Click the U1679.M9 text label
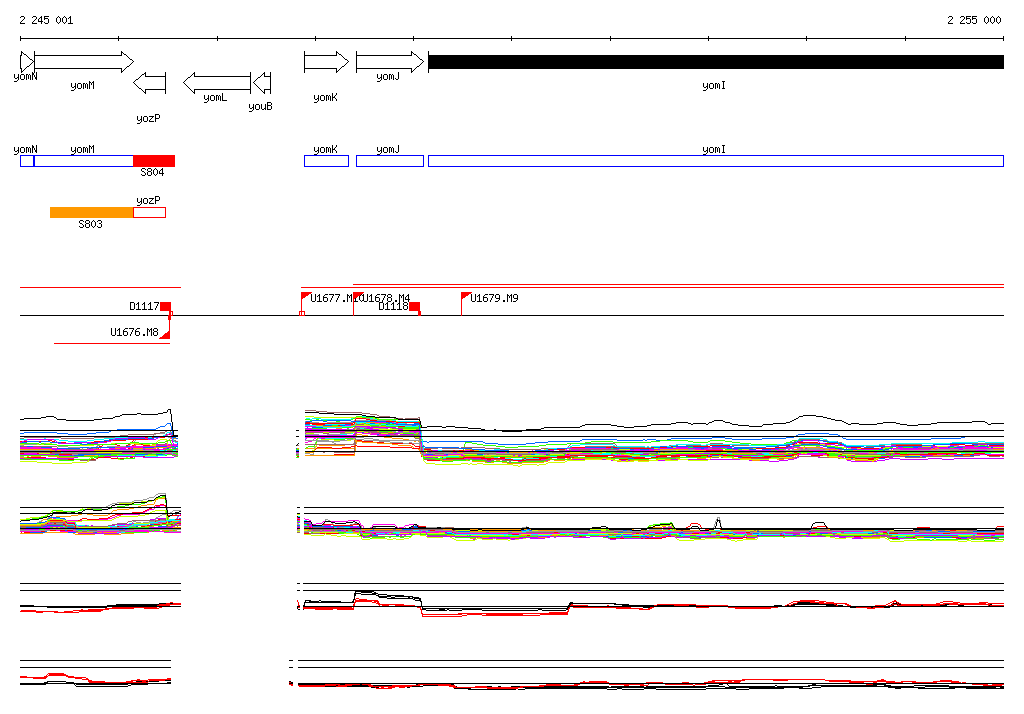Image resolution: width=1024 pixels, height=714 pixels. (x=494, y=298)
